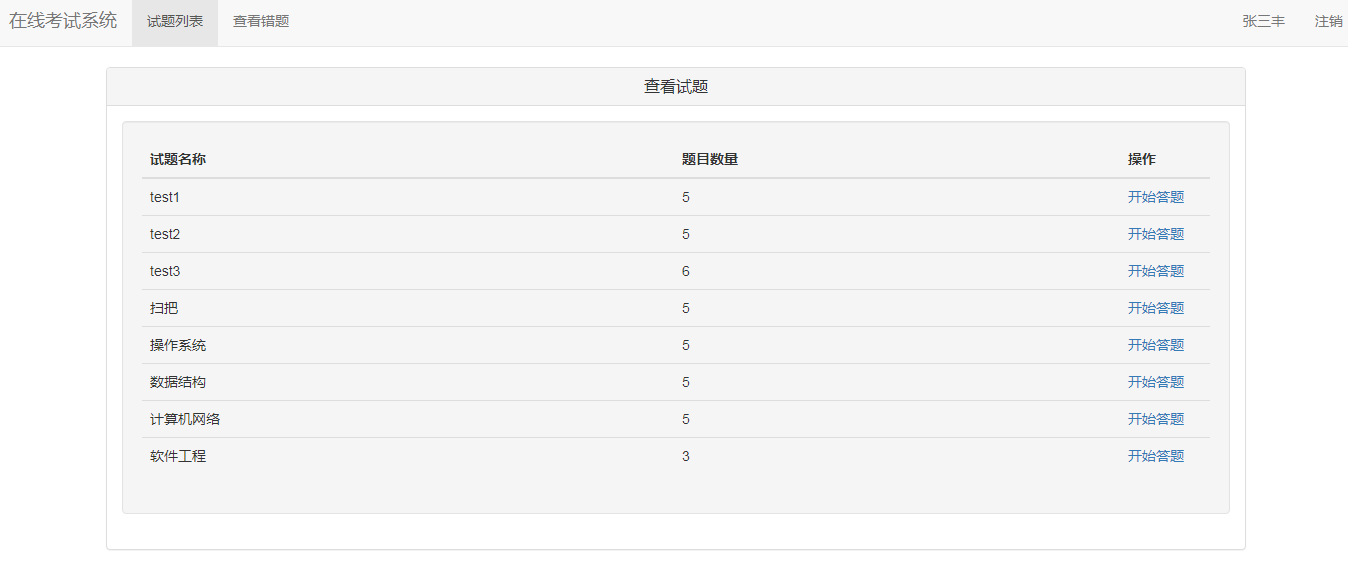Image resolution: width=1348 pixels, height=569 pixels.
Task: Open the 在线考试系统 brand link
Action: click(63, 21)
